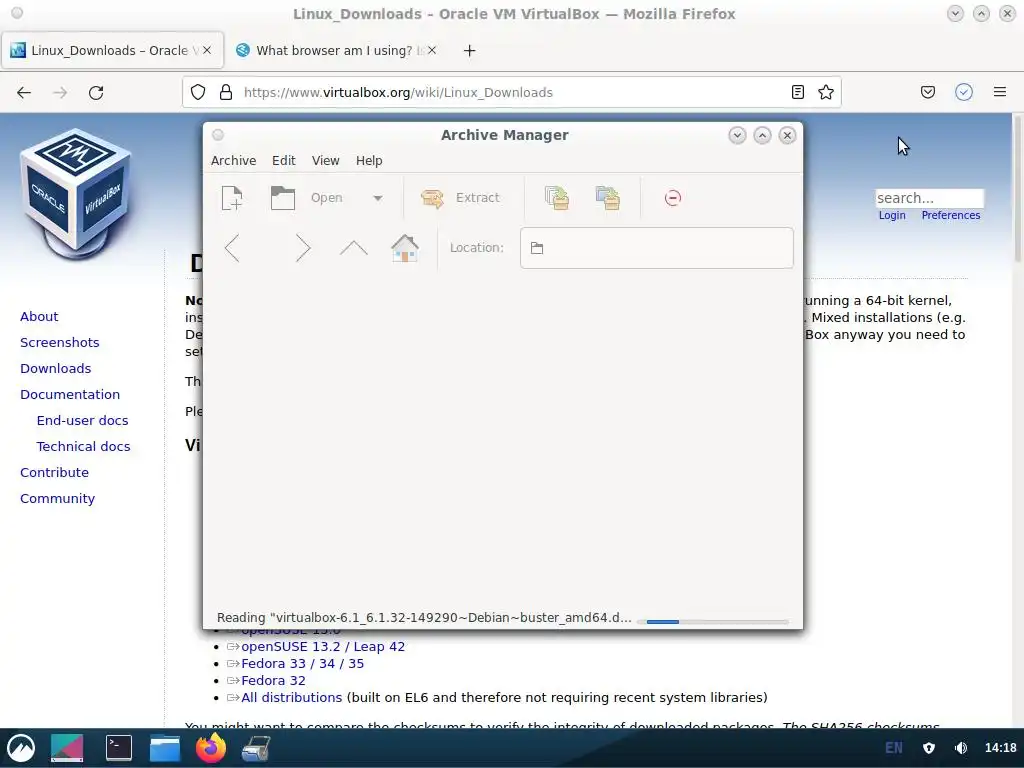
Task: Open the Technical docs link
Action: [83, 447]
